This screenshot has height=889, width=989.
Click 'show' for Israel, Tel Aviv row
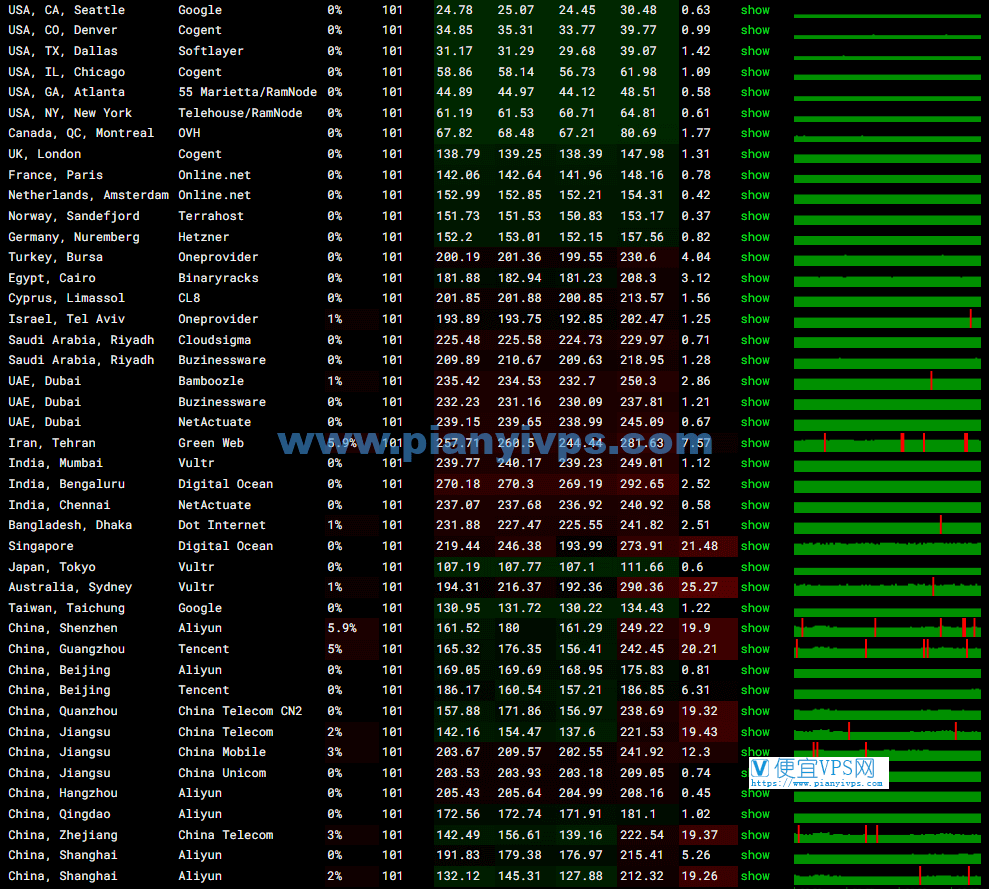coord(755,319)
